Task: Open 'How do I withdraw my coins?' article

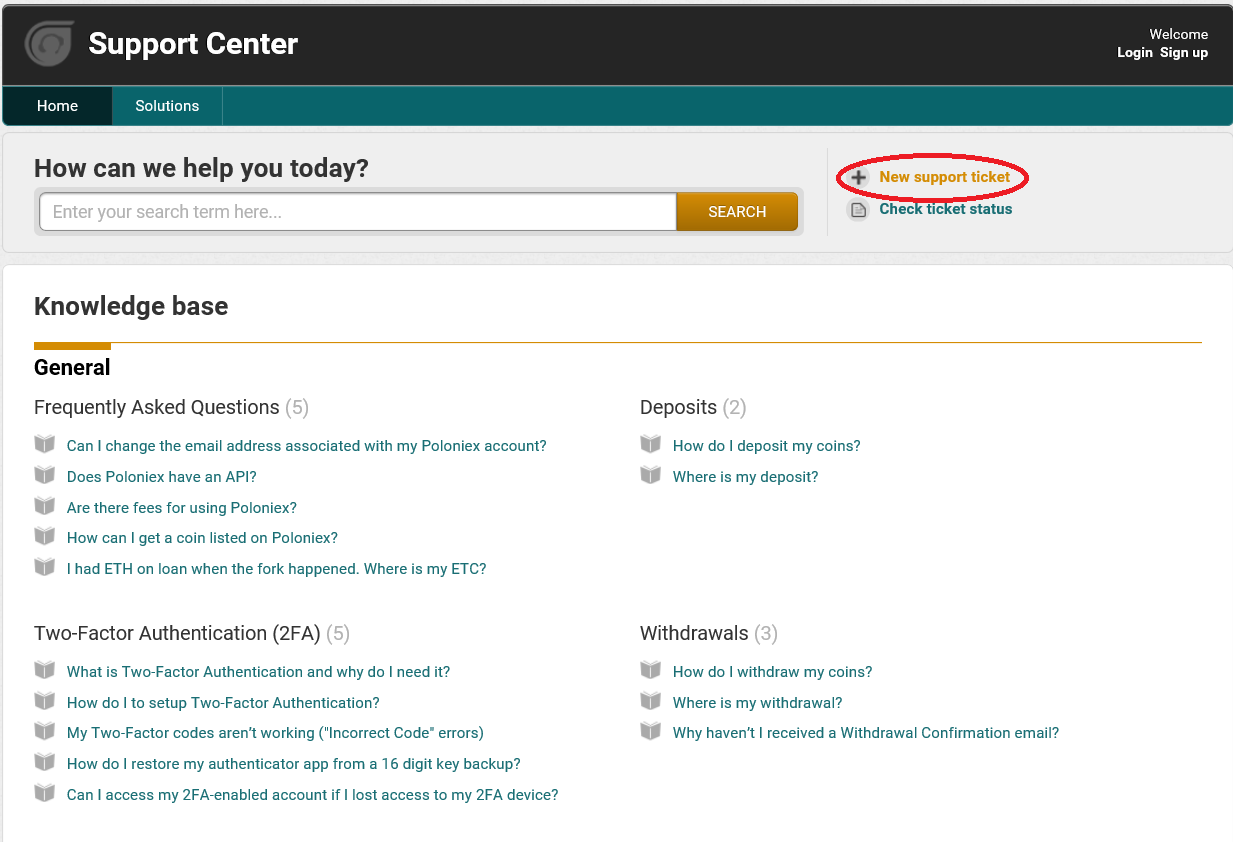Action: [x=772, y=672]
